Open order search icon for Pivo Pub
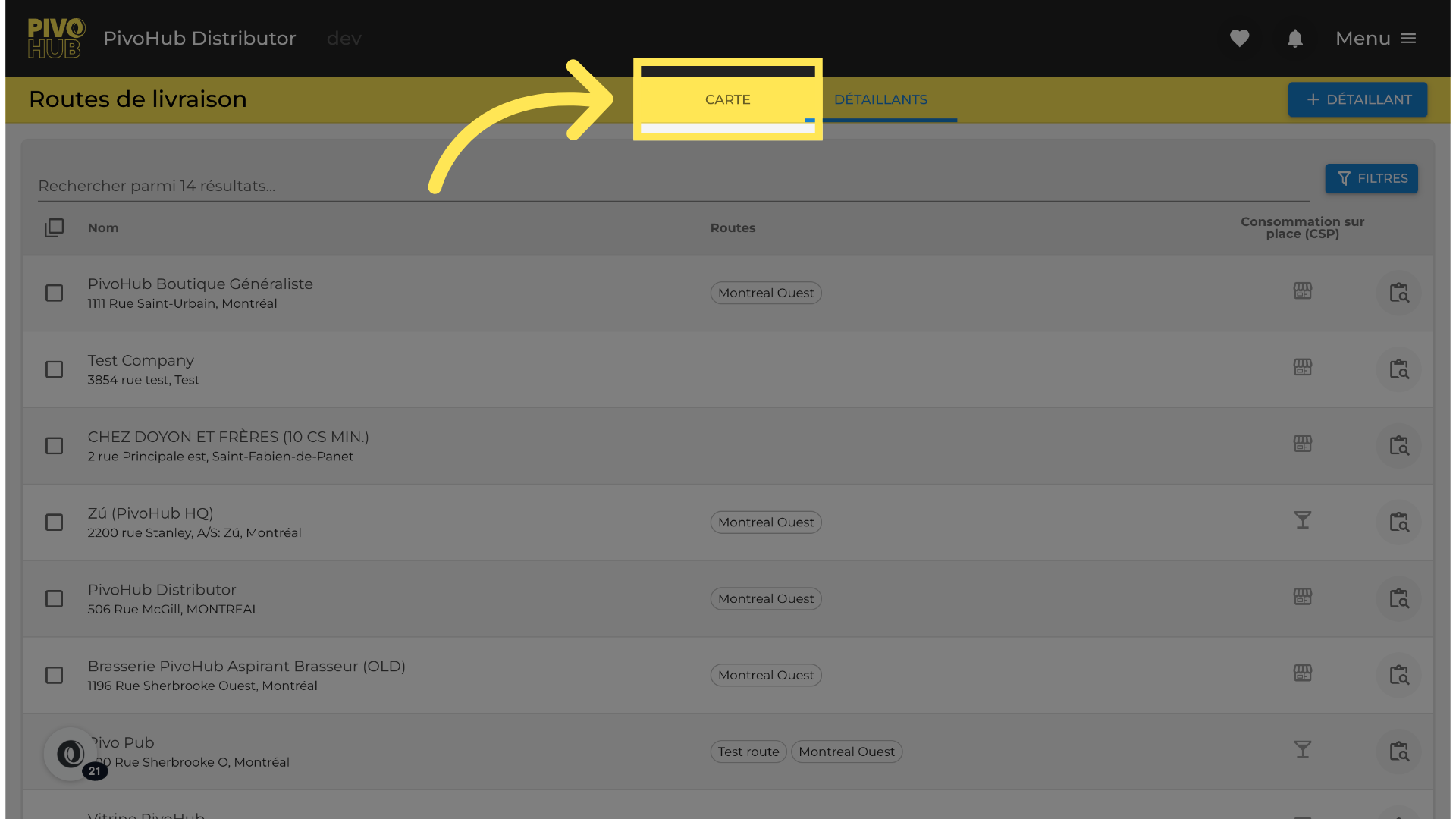Viewport: 1456px width, 819px height. [x=1398, y=752]
